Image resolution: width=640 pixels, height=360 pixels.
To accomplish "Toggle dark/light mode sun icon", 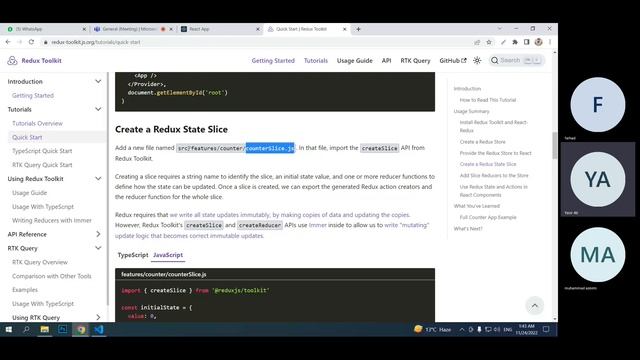I will point(477,60).
